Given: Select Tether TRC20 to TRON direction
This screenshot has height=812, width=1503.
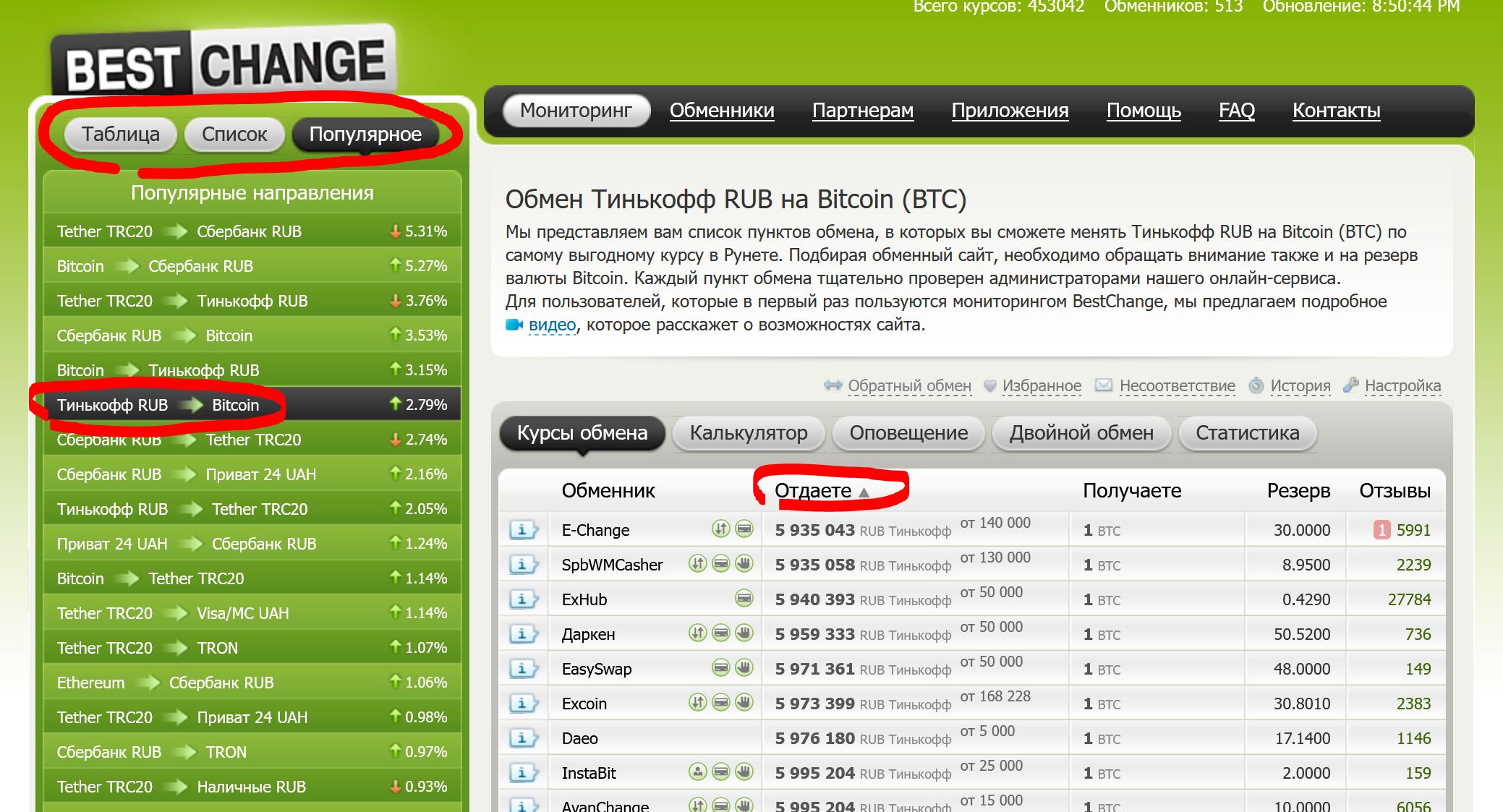Looking at the screenshot, I should pyautogui.click(x=252, y=648).
